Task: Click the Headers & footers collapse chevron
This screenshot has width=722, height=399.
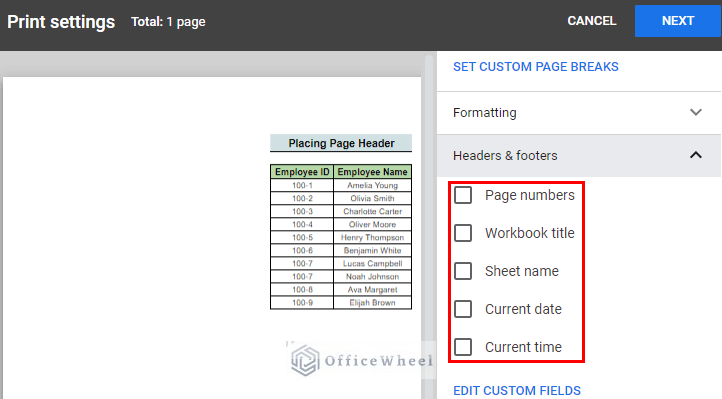Action: pyautogui.click(x=696, y=155)
